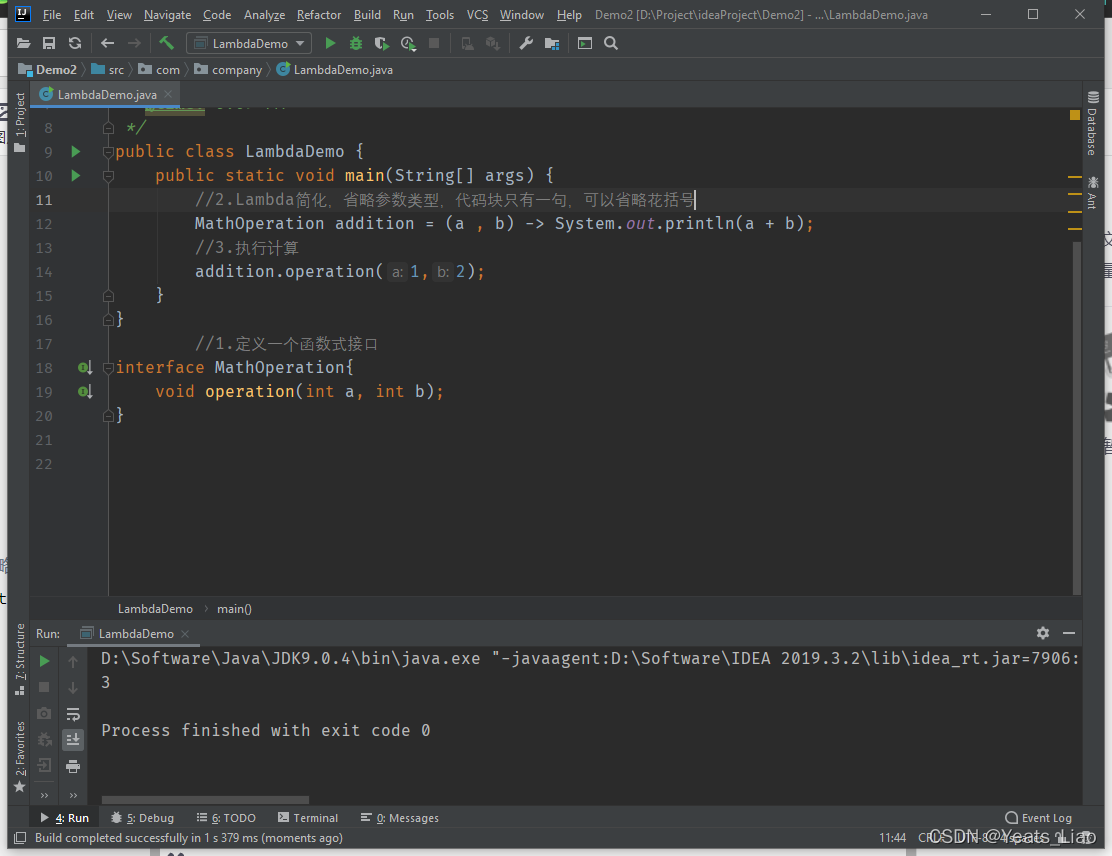1112x856 pixels.
Task: Open the Structure tool window tab
Action: pos(19,660)
